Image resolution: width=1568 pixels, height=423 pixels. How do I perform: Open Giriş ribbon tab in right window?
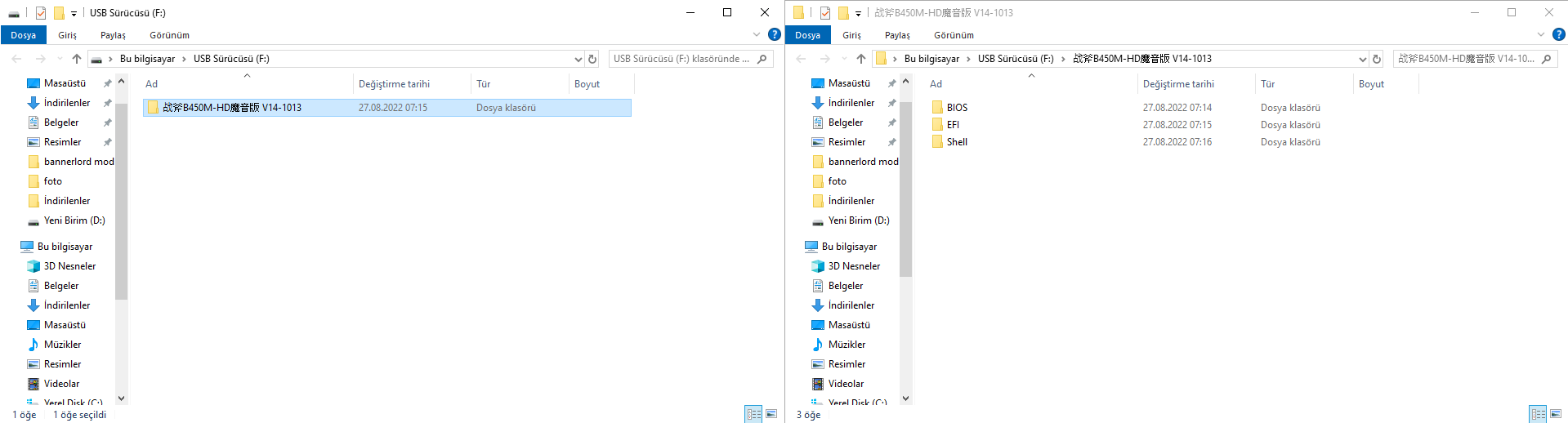point(851,35)
